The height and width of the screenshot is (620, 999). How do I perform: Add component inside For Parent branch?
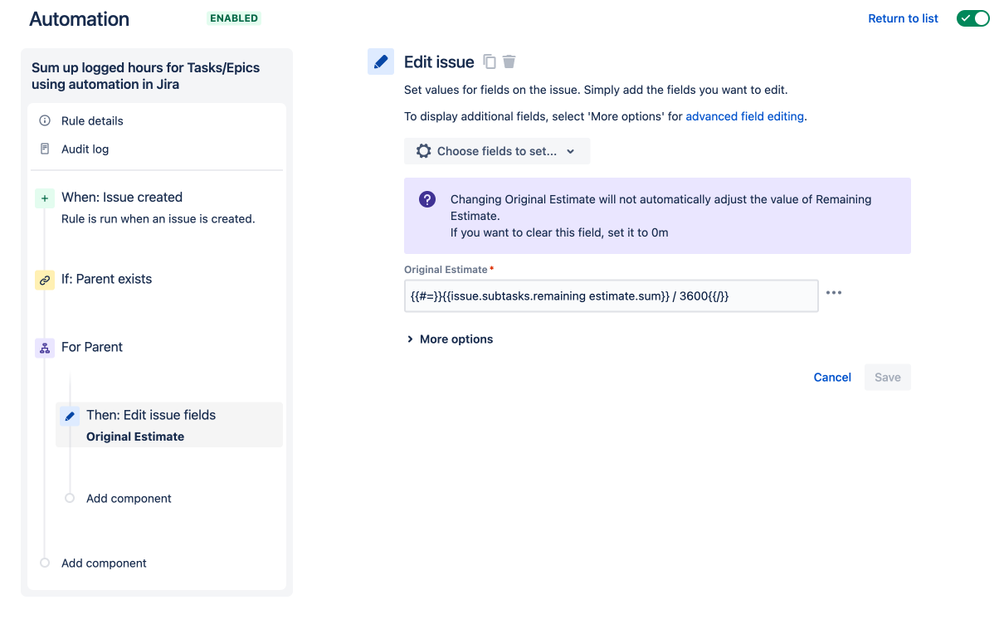129,498
